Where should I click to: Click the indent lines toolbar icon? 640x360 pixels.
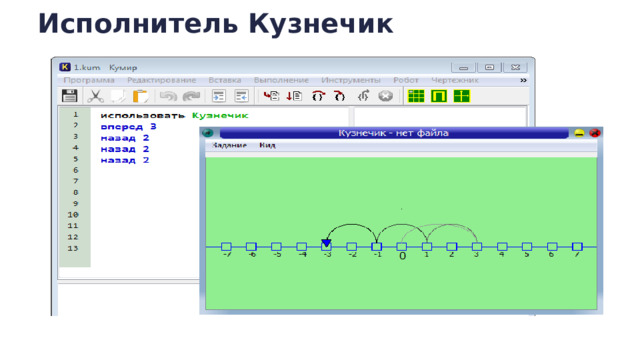(219, 96)
